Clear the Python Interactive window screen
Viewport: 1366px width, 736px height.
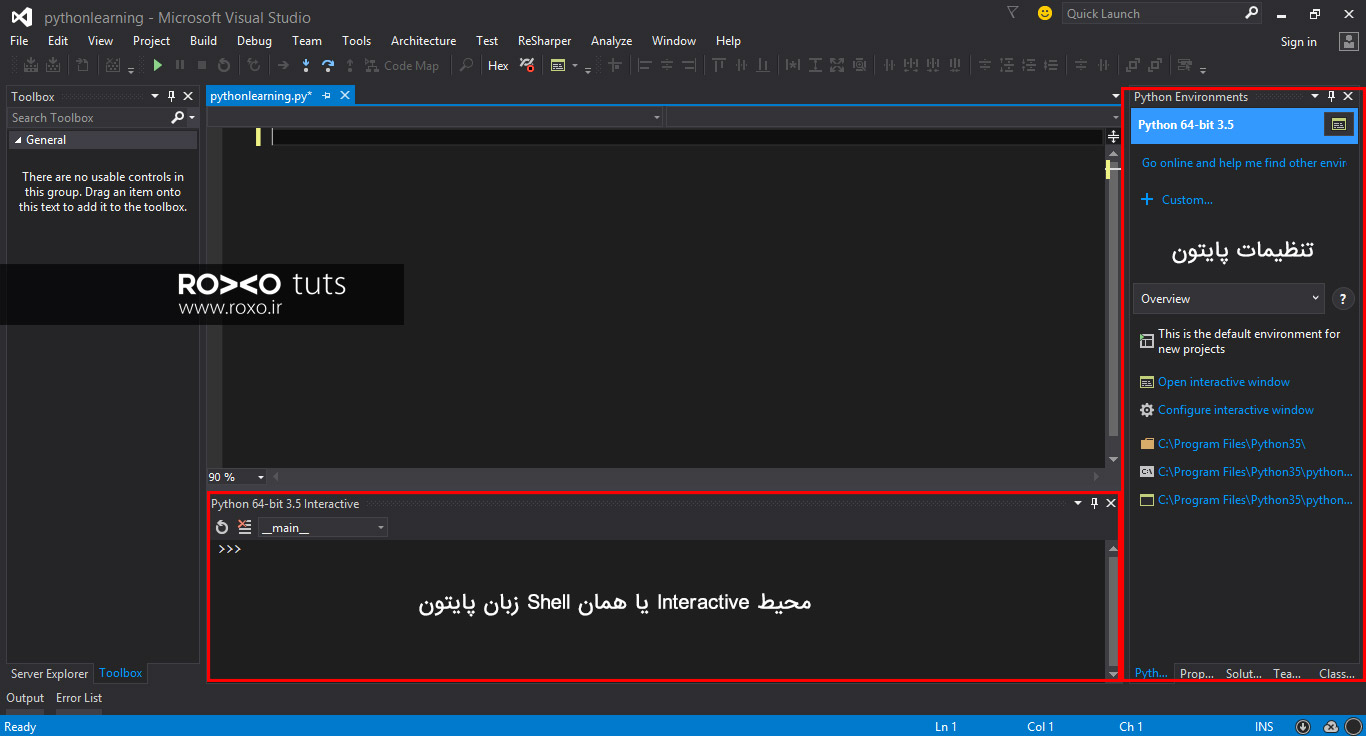(245, 527)
